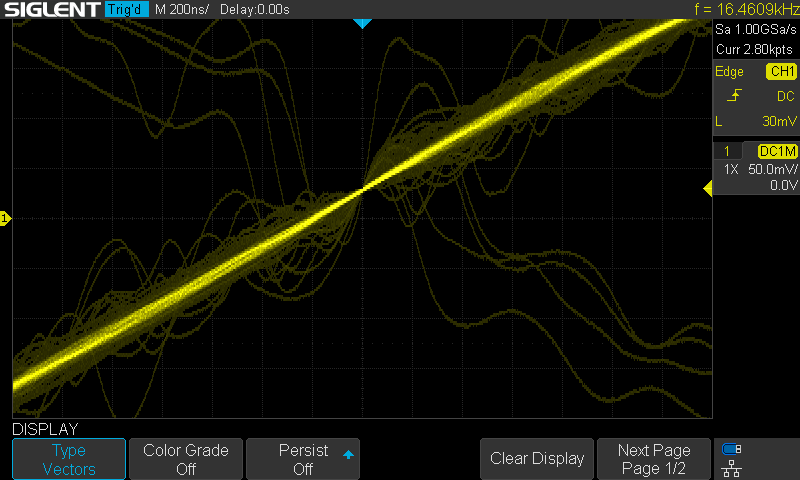Select the CH1 trigger source label
The width and height of the screenshot is (800, 480).
tap(781, 71)
